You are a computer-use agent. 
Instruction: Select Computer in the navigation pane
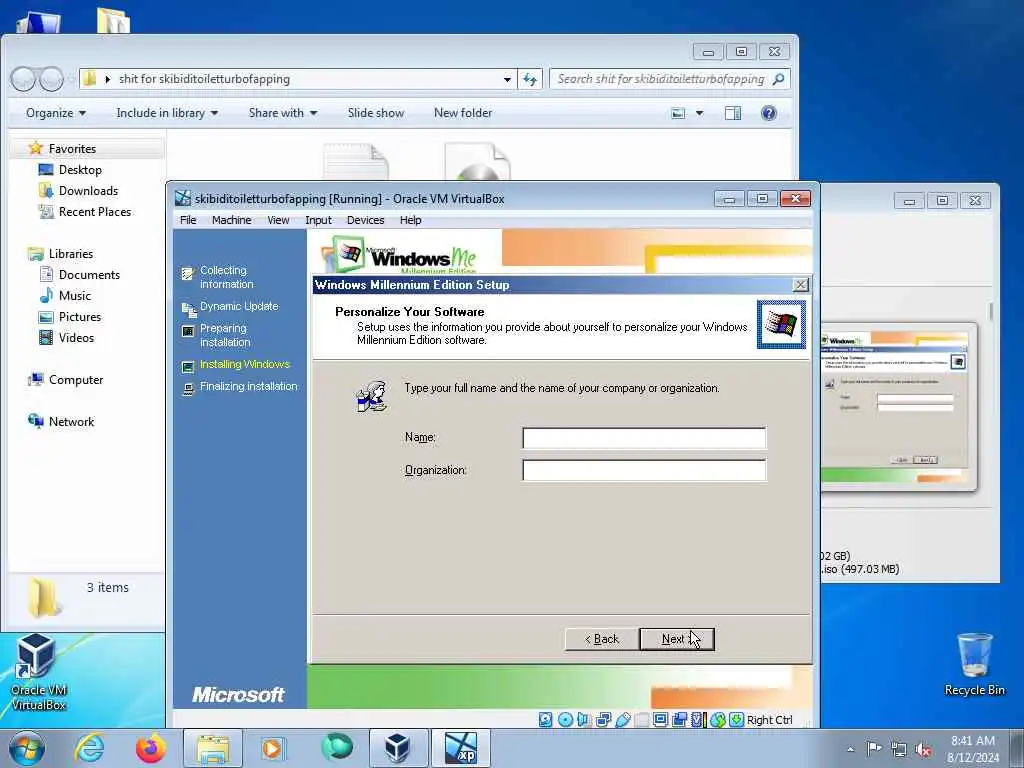76,379
